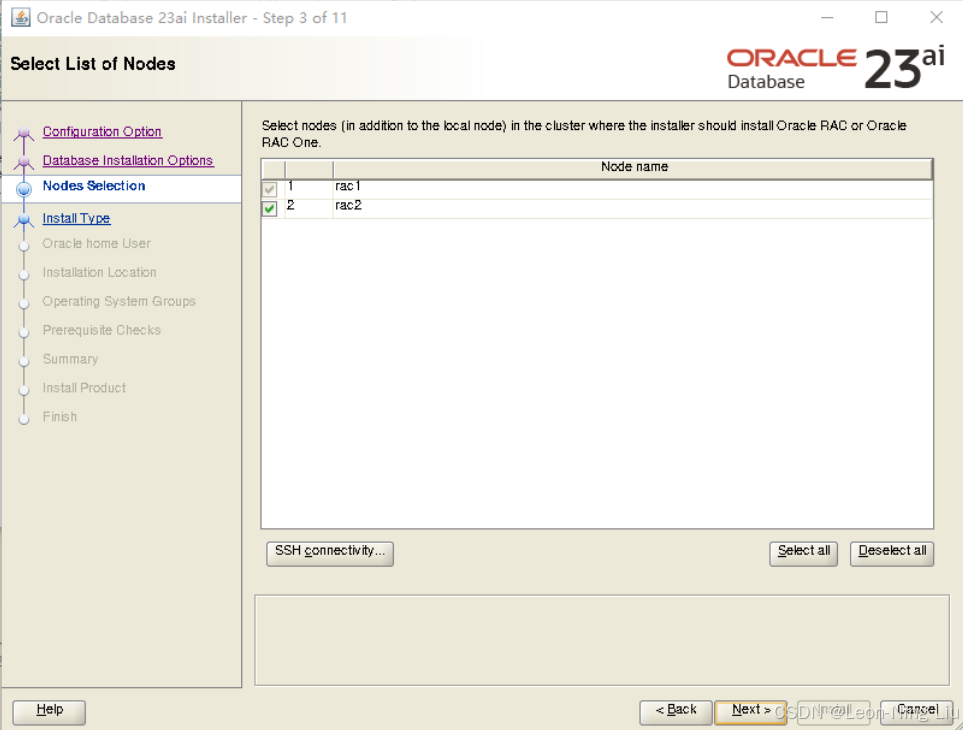This screenshot has height=730, width=963.
Task: Go to Database Installation Options step
Action: click(x=128, y=160)
